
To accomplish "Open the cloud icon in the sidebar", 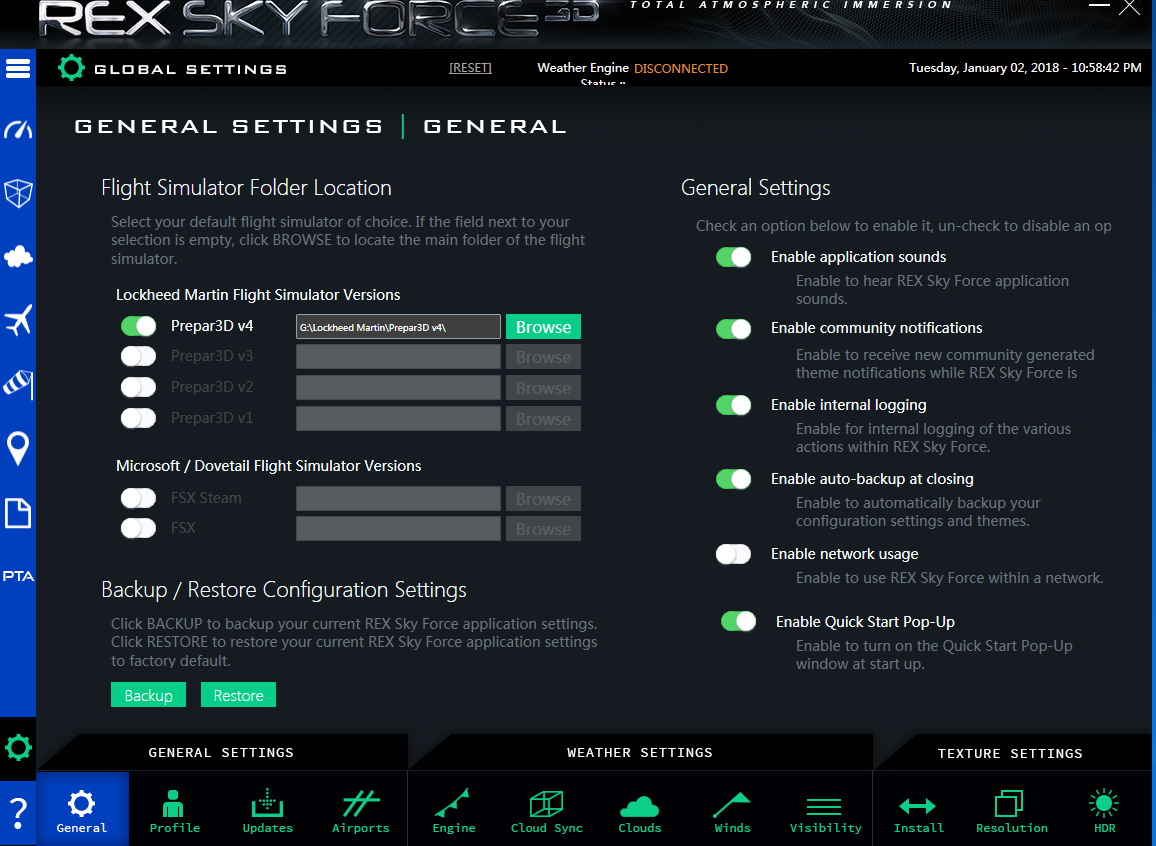I will click(x=18, y=257).
